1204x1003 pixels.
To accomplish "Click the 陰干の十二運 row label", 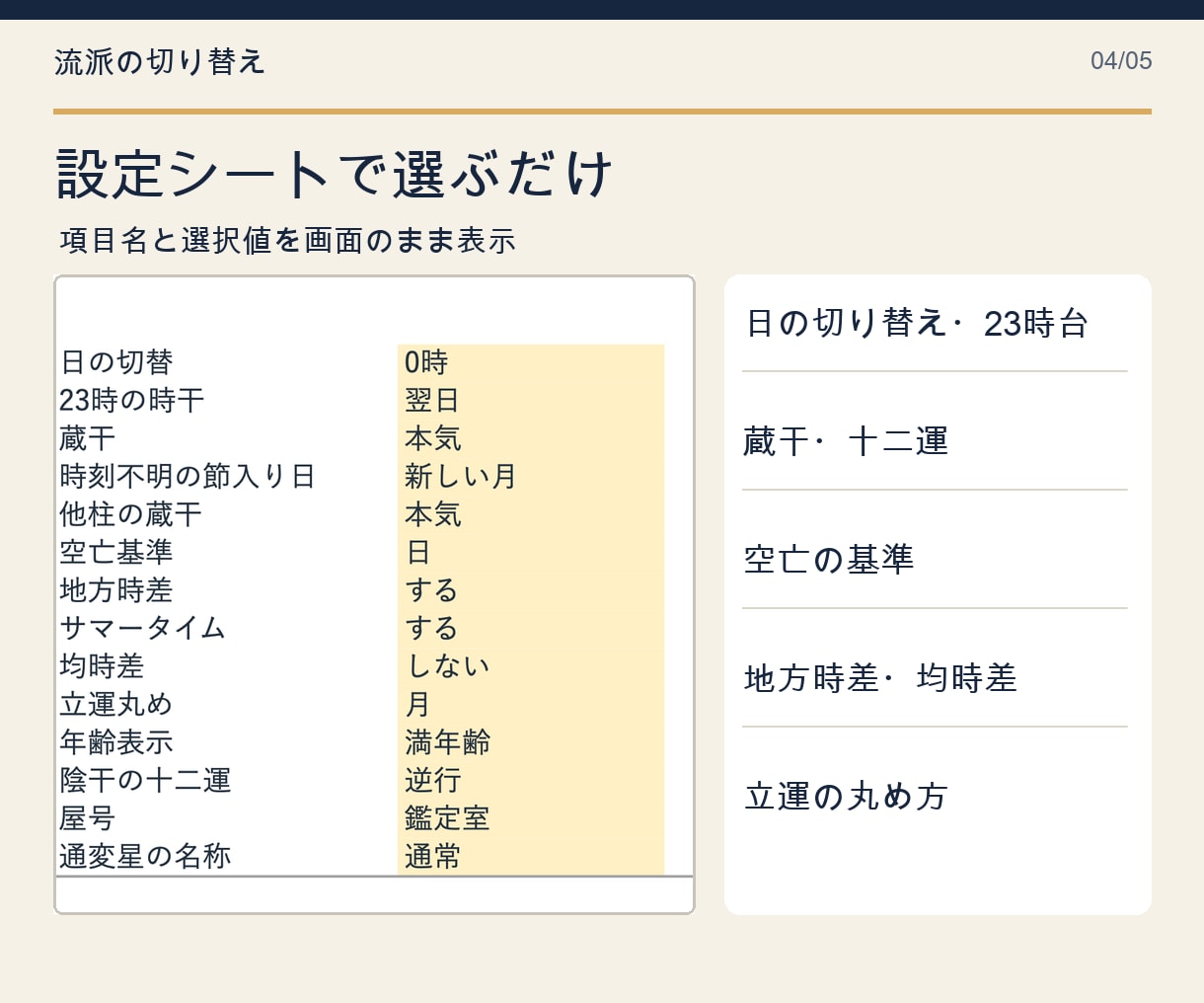I will click(x=145, y=781).
